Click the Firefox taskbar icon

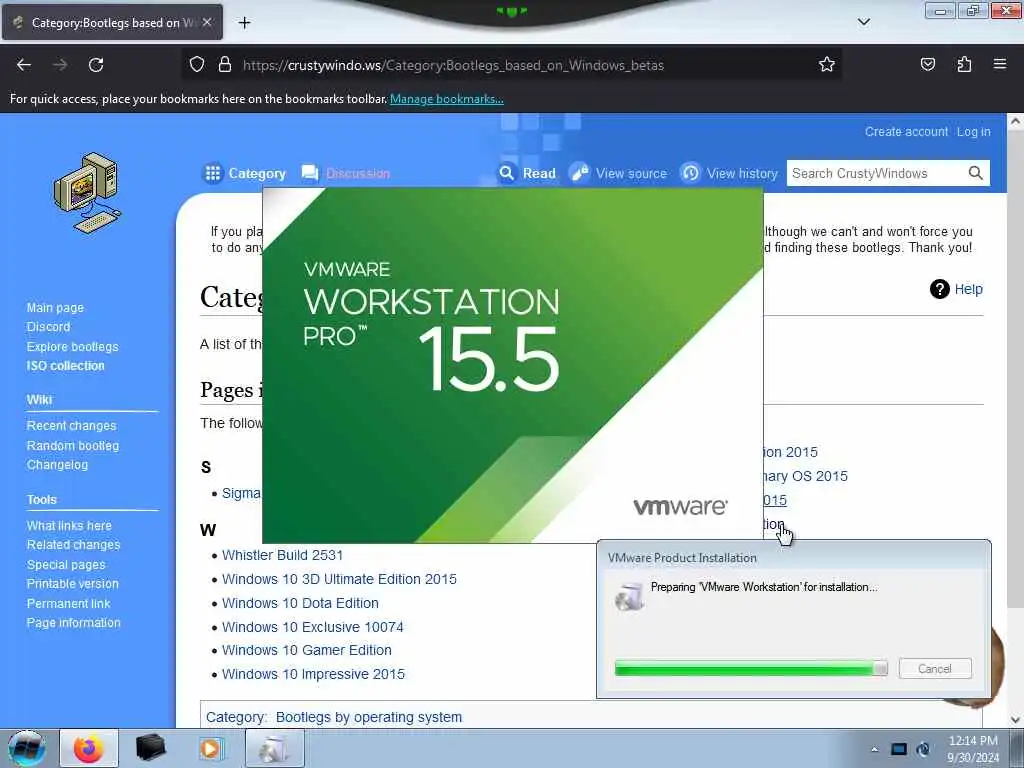89,748
